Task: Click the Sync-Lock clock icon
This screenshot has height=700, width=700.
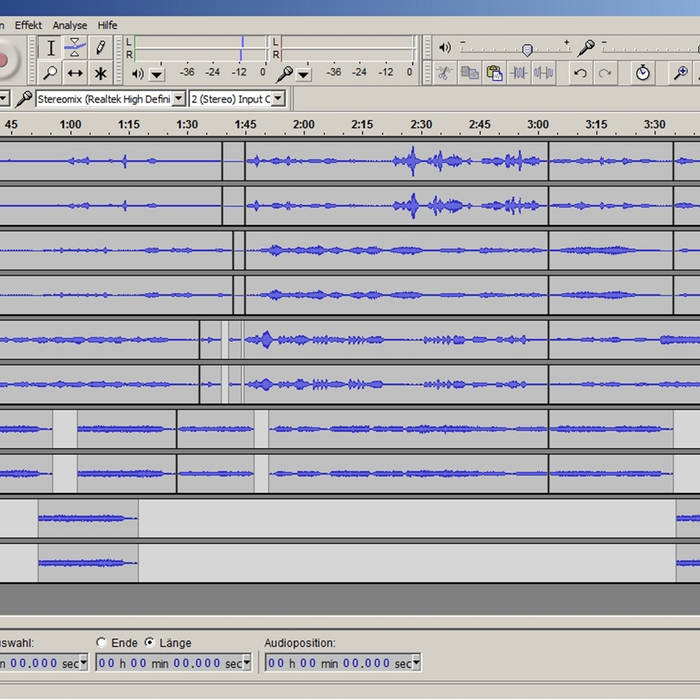Action: click(x=642, y=72)
